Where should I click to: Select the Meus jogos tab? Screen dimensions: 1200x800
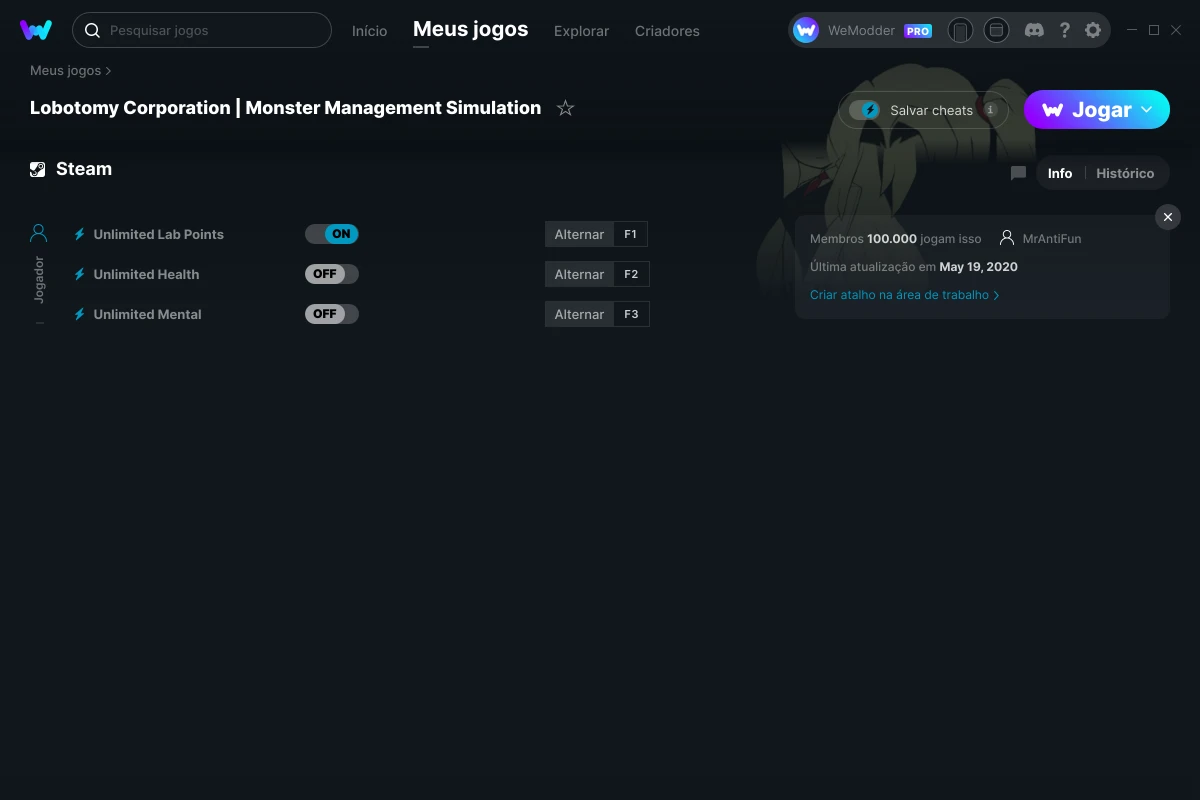470,29
